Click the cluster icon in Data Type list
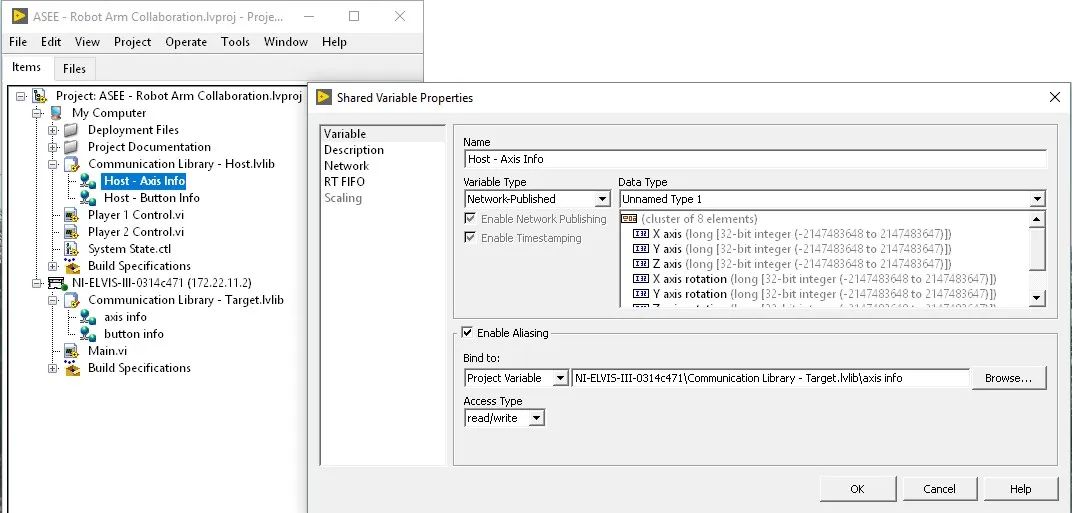Screen dimensions: 1072x513 [x=629, y=219]
